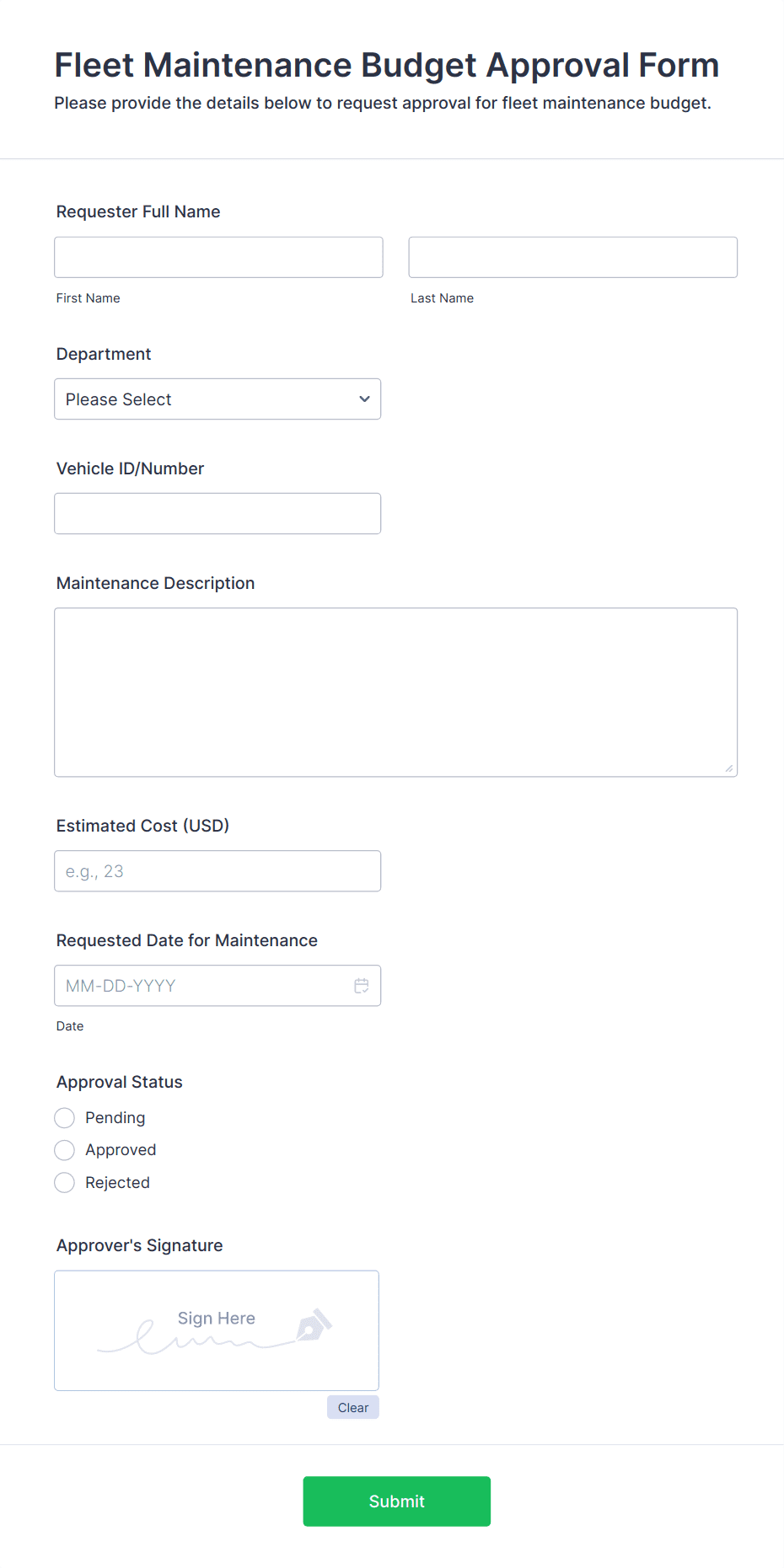Screen dimensions: 784x1568
Task: Click the Approved option label text
Action: point(121,1150)
